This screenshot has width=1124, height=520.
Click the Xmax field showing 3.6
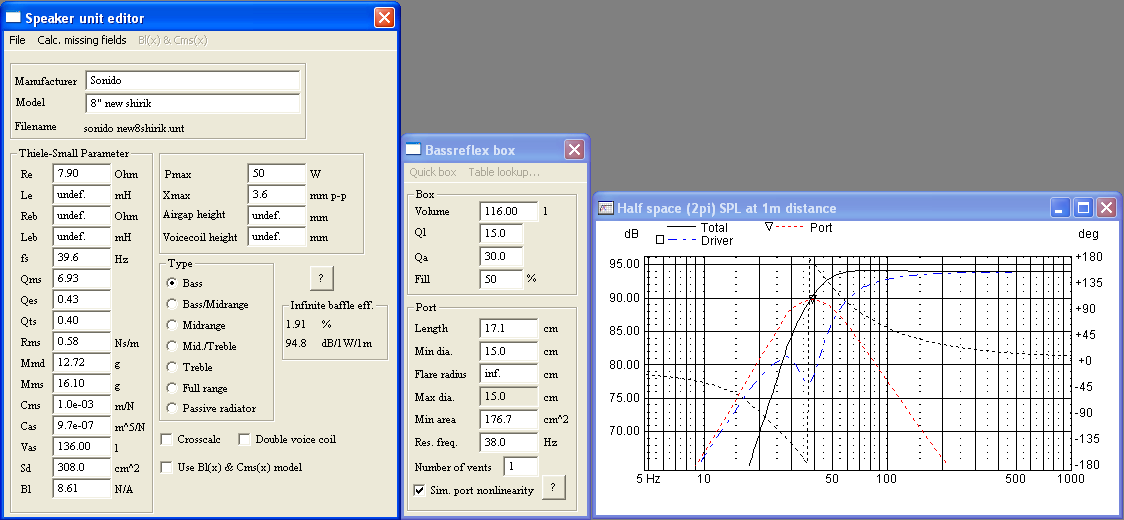(277, 194)
